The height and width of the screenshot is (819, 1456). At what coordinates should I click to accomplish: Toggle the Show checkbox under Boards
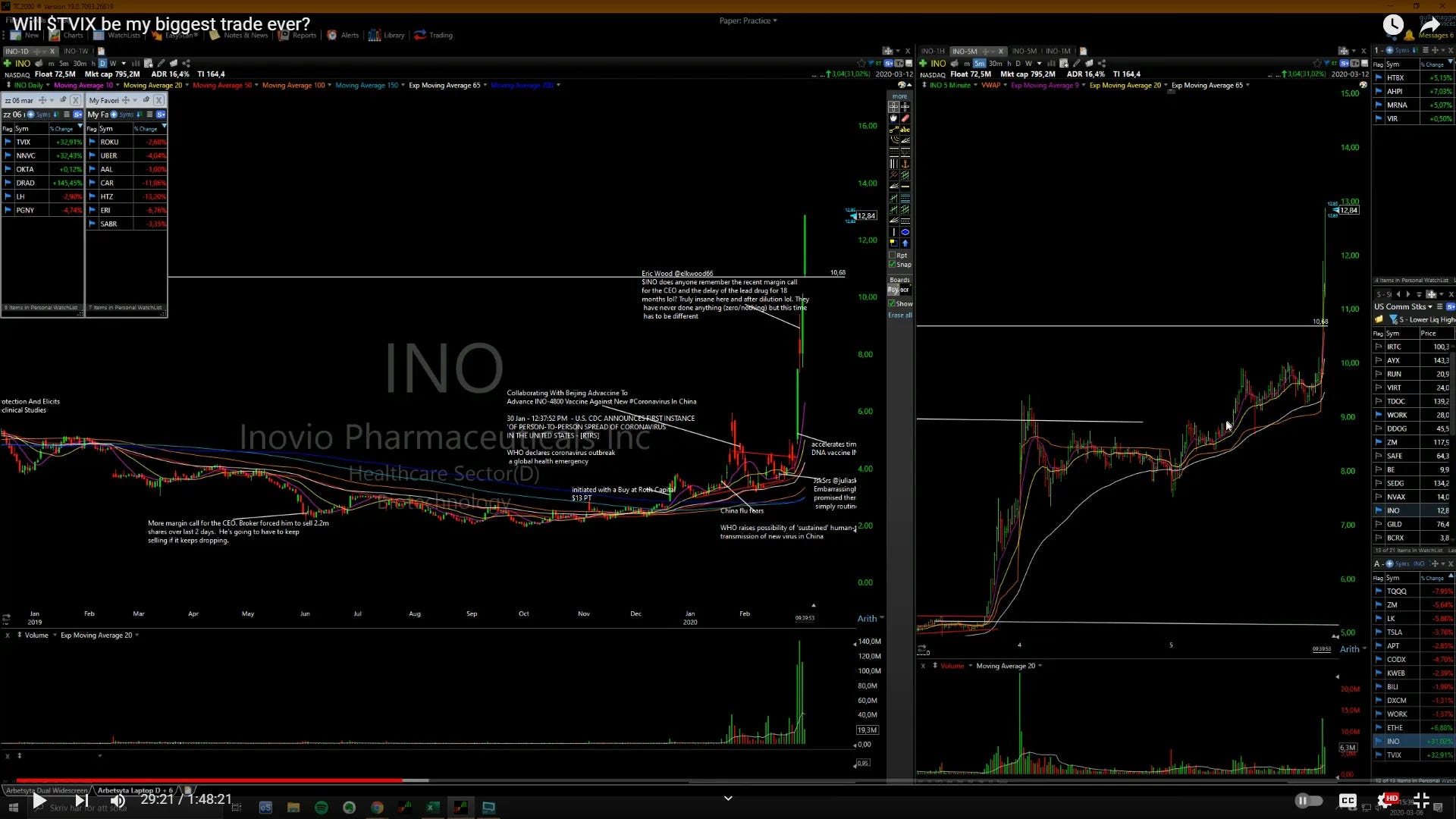click(893, 304)
